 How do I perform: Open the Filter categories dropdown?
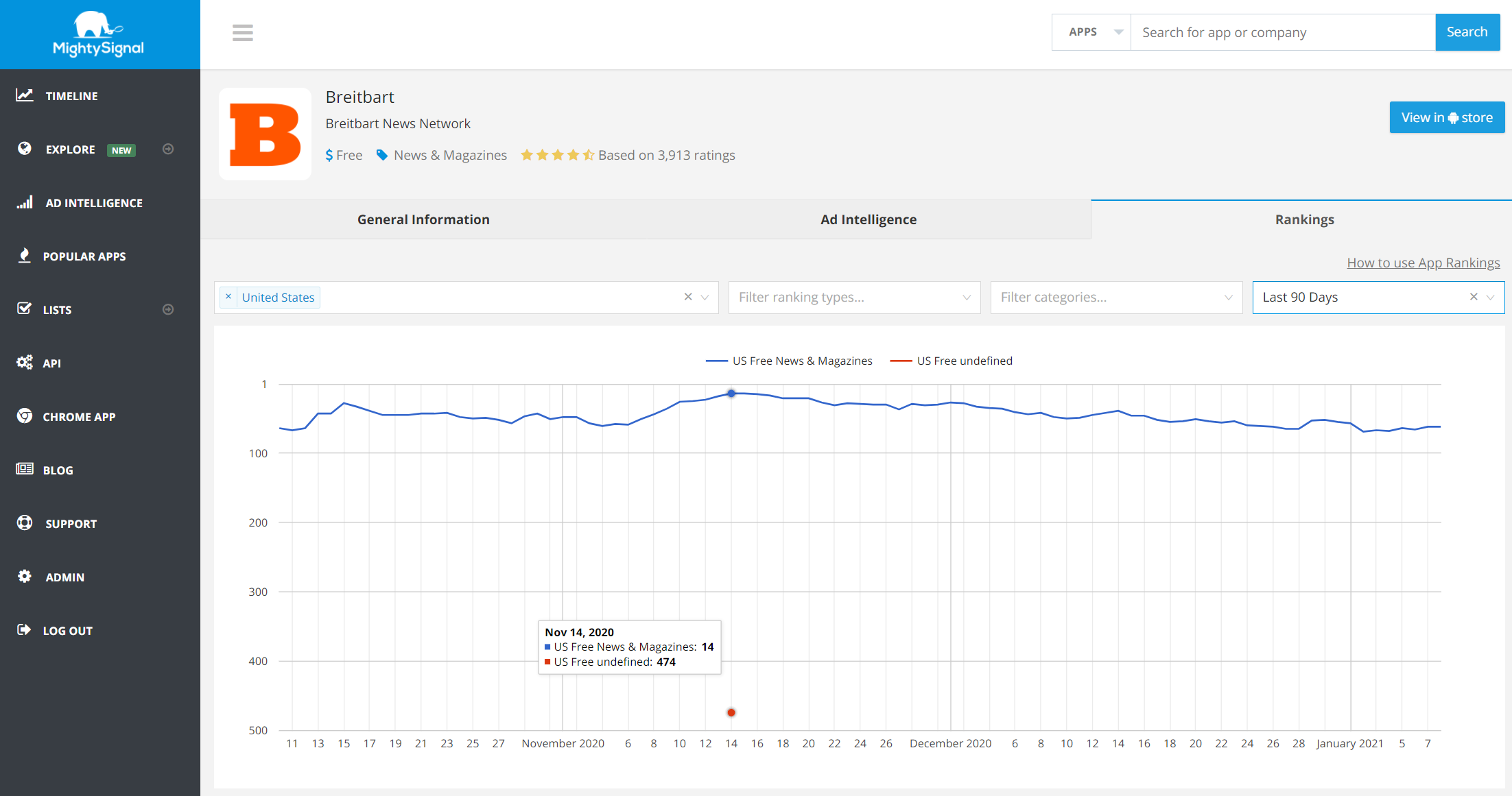point(1116,298)
